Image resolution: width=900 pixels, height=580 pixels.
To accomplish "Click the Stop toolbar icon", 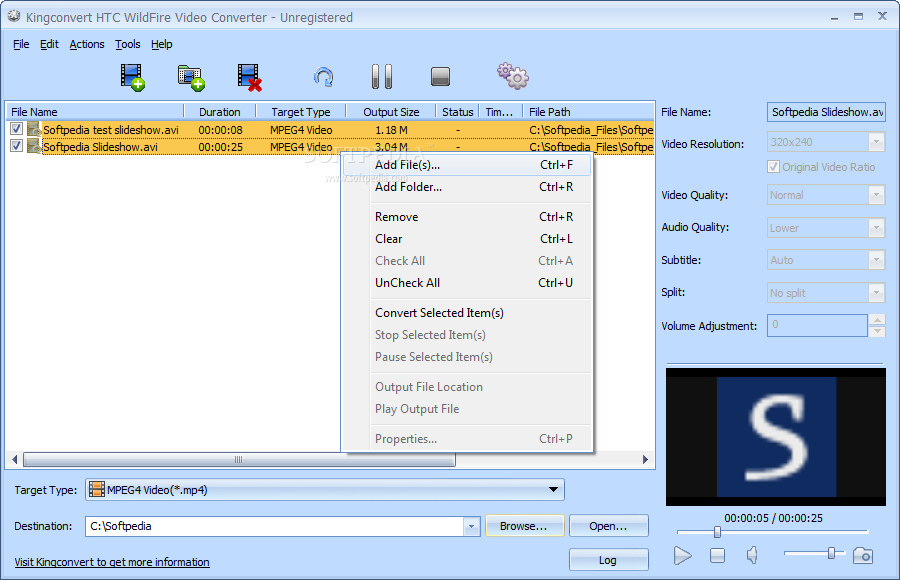I will click(440, 76).
